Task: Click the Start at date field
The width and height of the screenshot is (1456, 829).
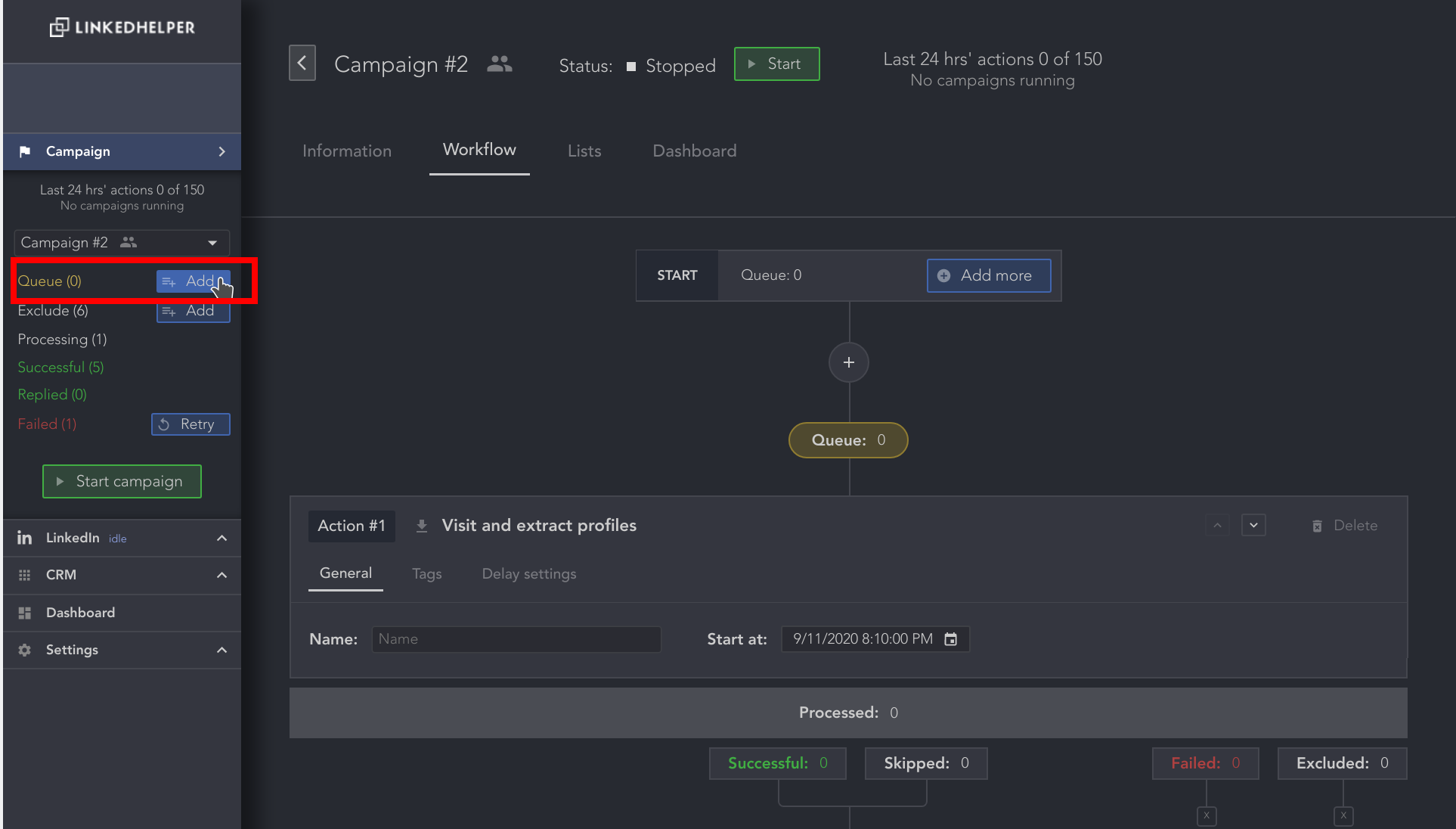Action: (x=875, y=639)
